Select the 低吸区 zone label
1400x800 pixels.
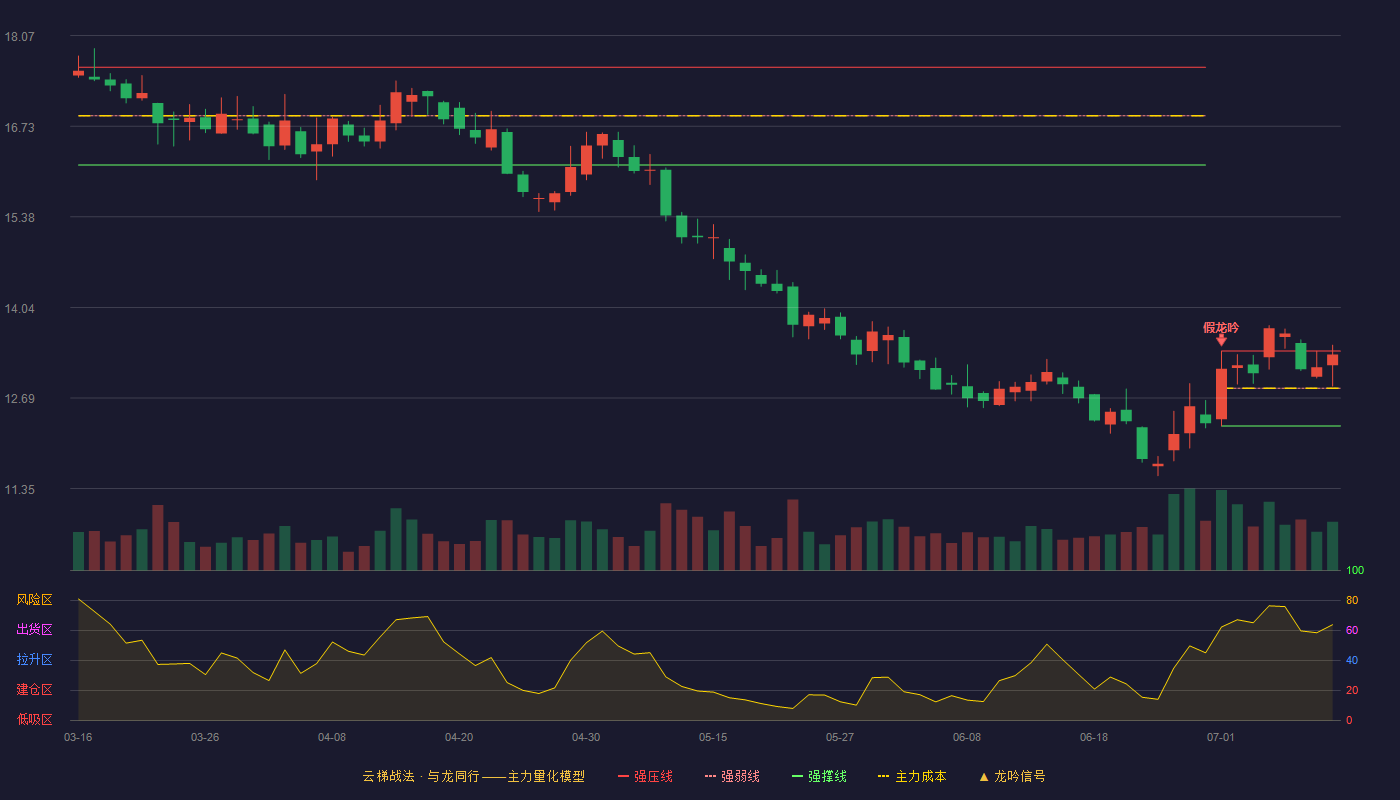coord(35,719)
